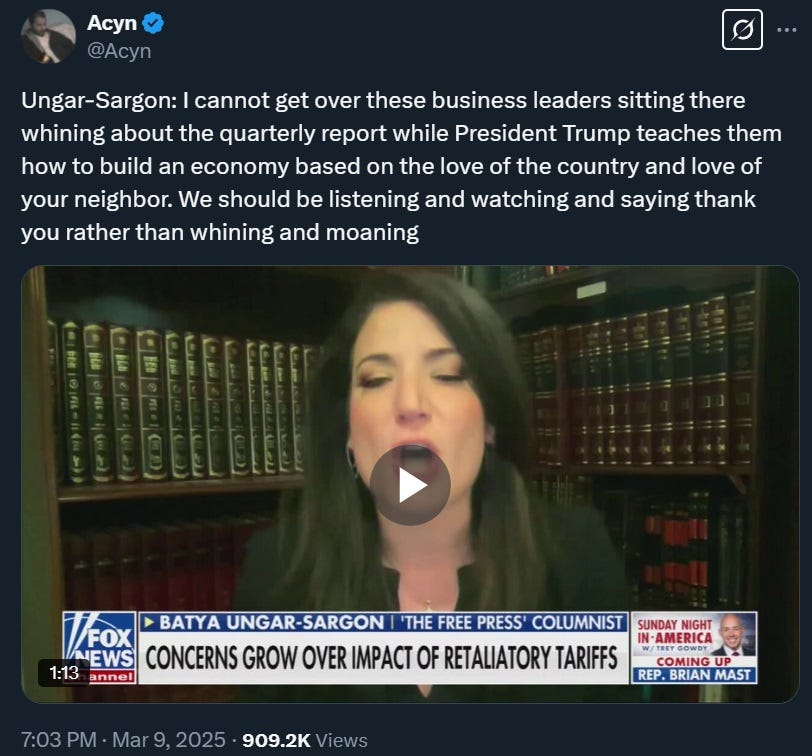Screen dimensions: 812x756
Task: Select the tweet text starting 'Ungar-Sargon: I cannot'
Action: [x=401, y=166]
